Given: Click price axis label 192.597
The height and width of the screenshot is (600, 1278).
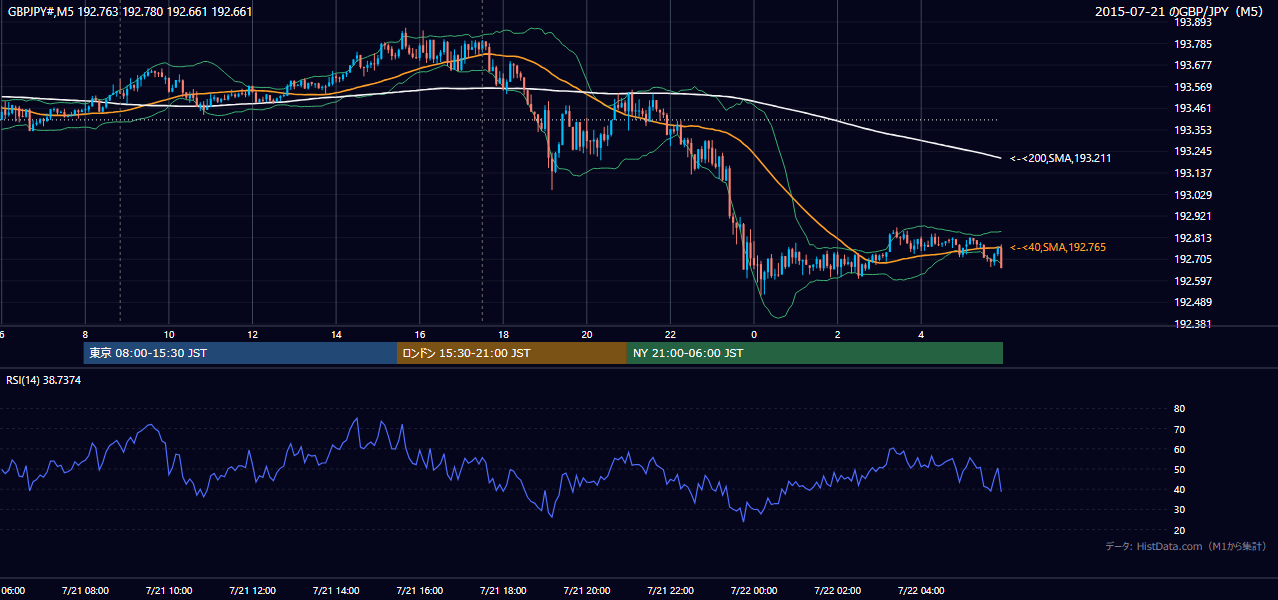Looking at the screenshot, I should tap(1193, 281).
